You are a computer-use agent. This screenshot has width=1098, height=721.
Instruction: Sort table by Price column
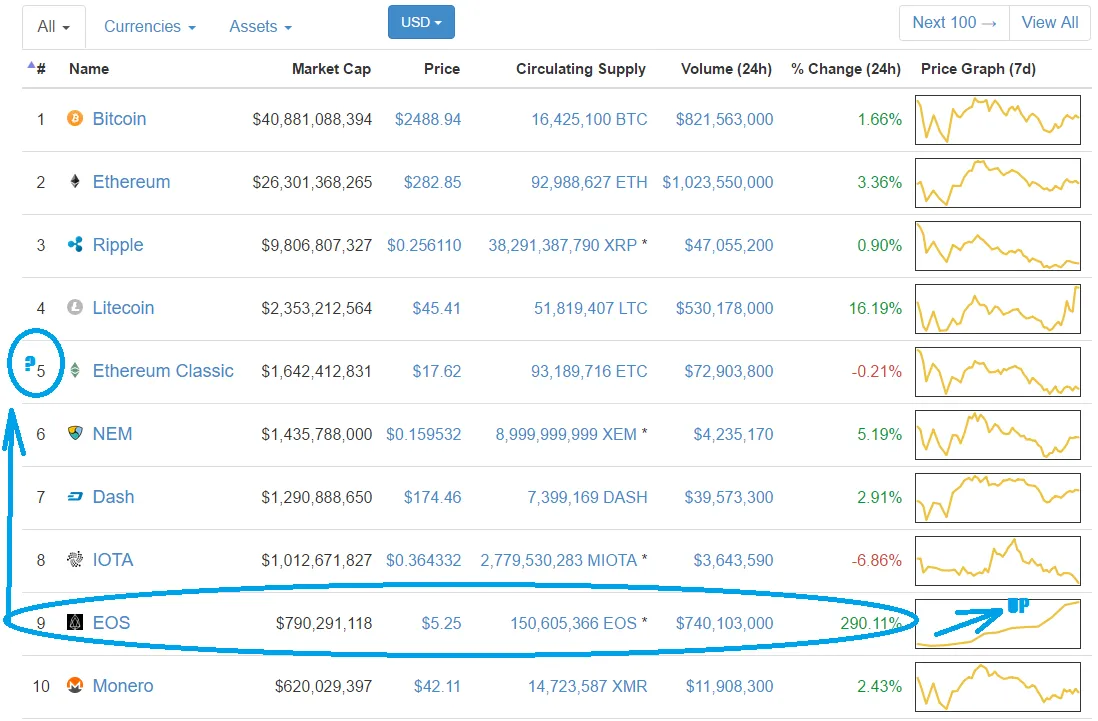click(442, 69)
